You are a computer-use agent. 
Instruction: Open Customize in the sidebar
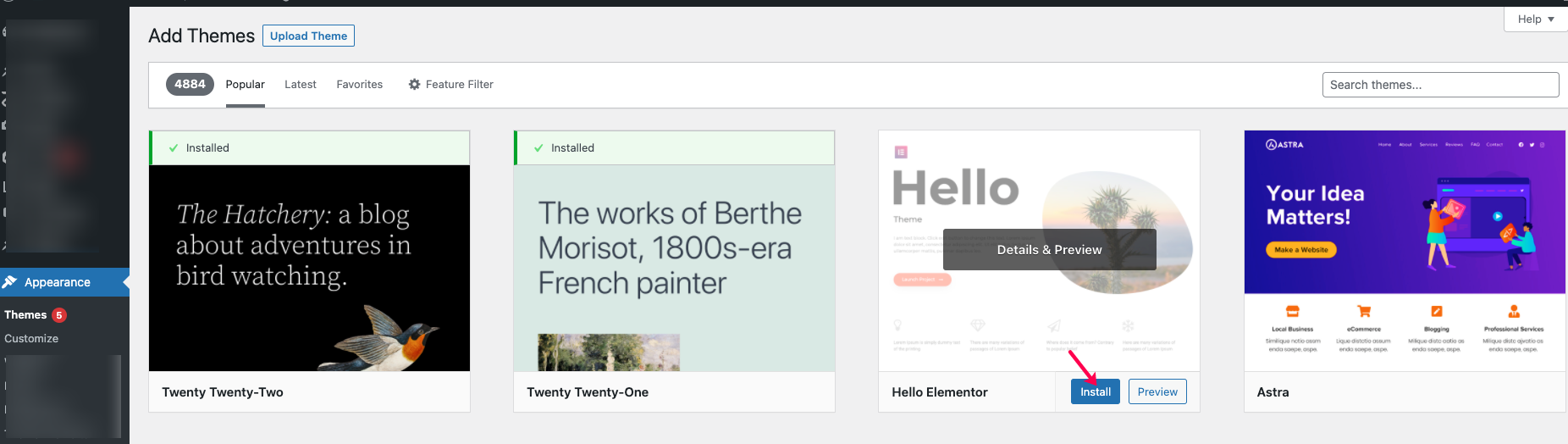(x=31, y=338)
